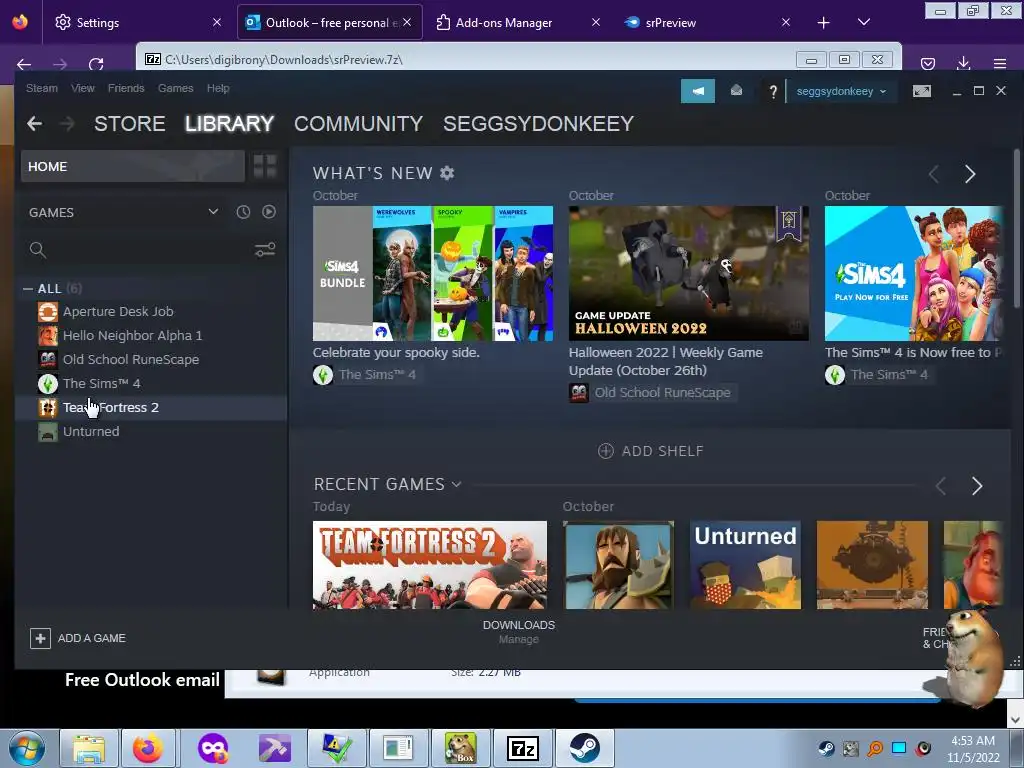Go to the COMMUNITY tab
The height and width of the screenshot is (768, 1024).
coord(359,123)
